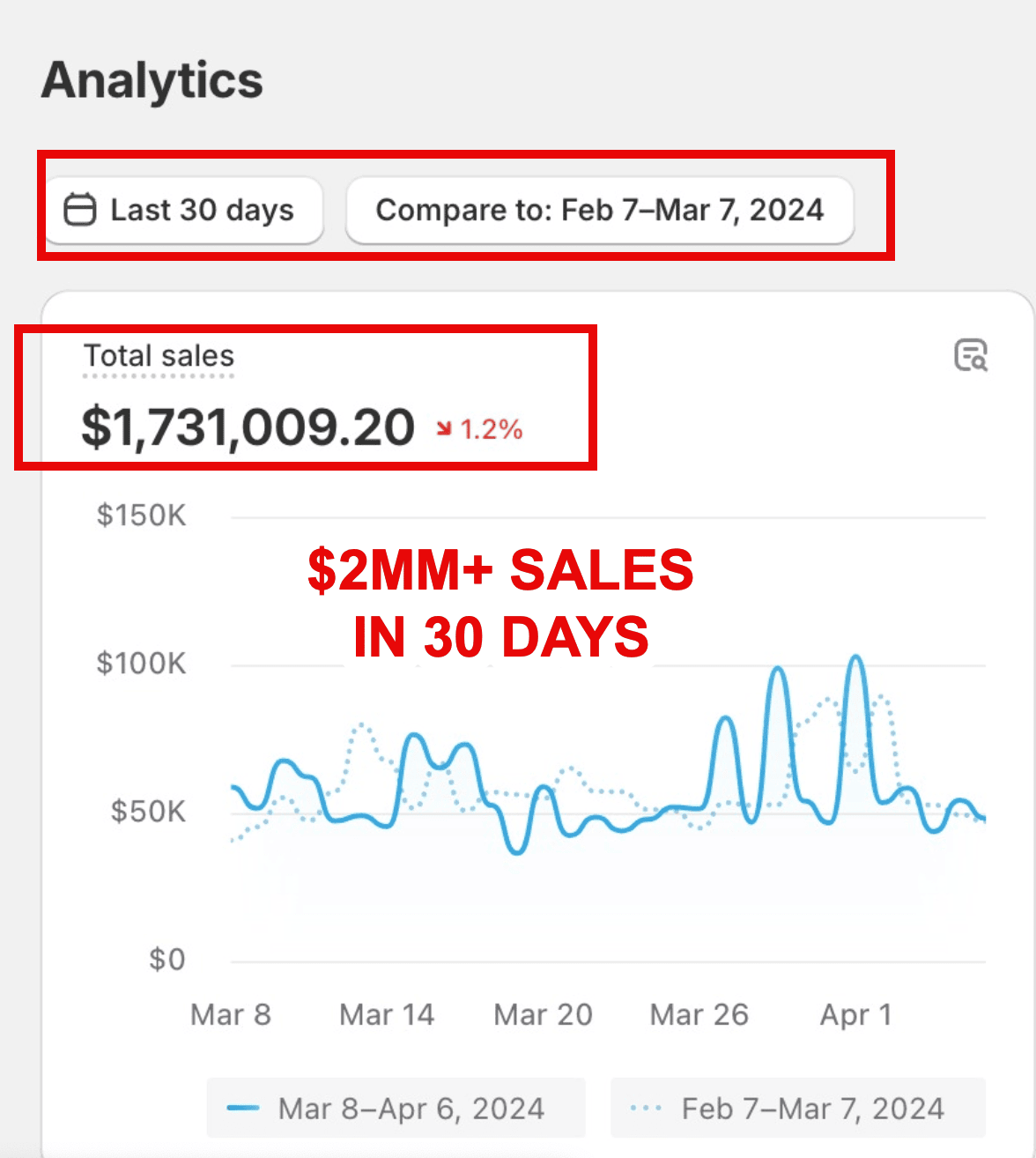
Task: Open the Compare to date range selector
Action: pyautogui.click(x=600, y=211)
